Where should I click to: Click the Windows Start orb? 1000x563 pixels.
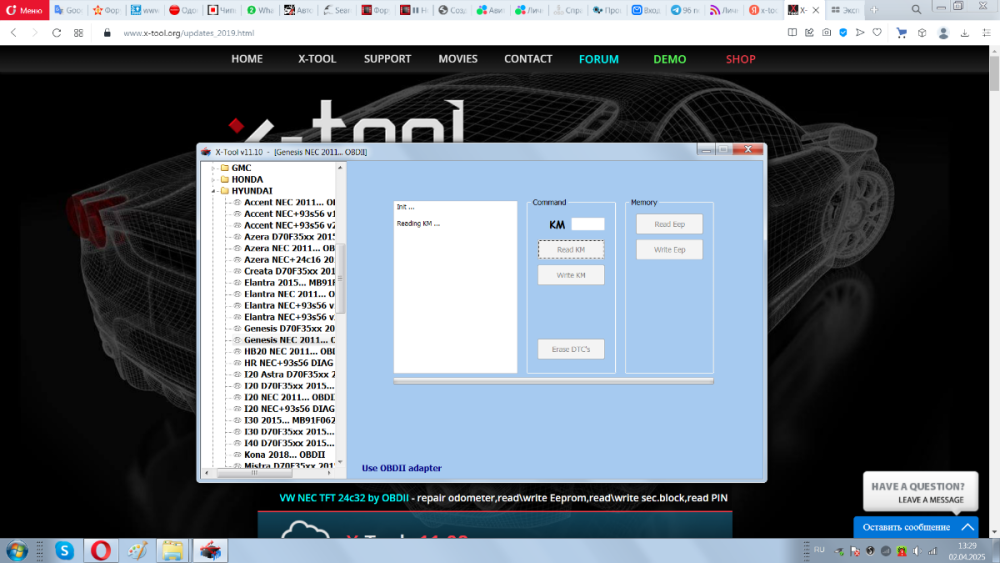(17, 550)
